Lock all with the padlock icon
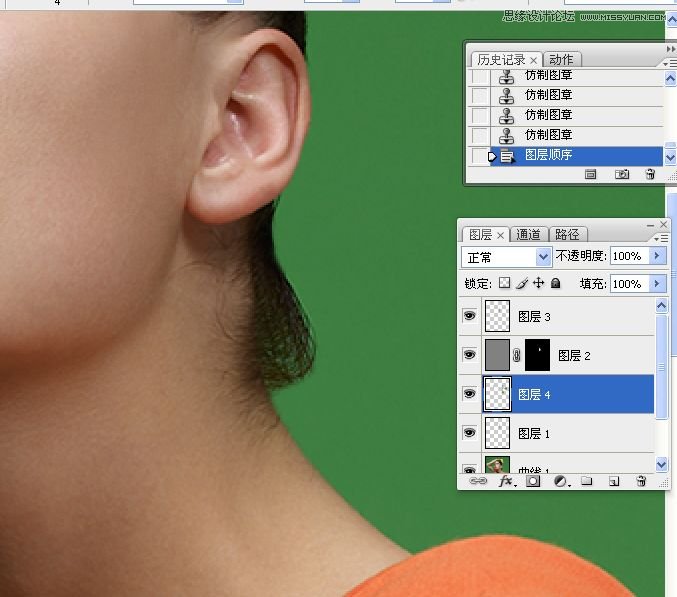677x597 pixels. click(x=556, y=283)
